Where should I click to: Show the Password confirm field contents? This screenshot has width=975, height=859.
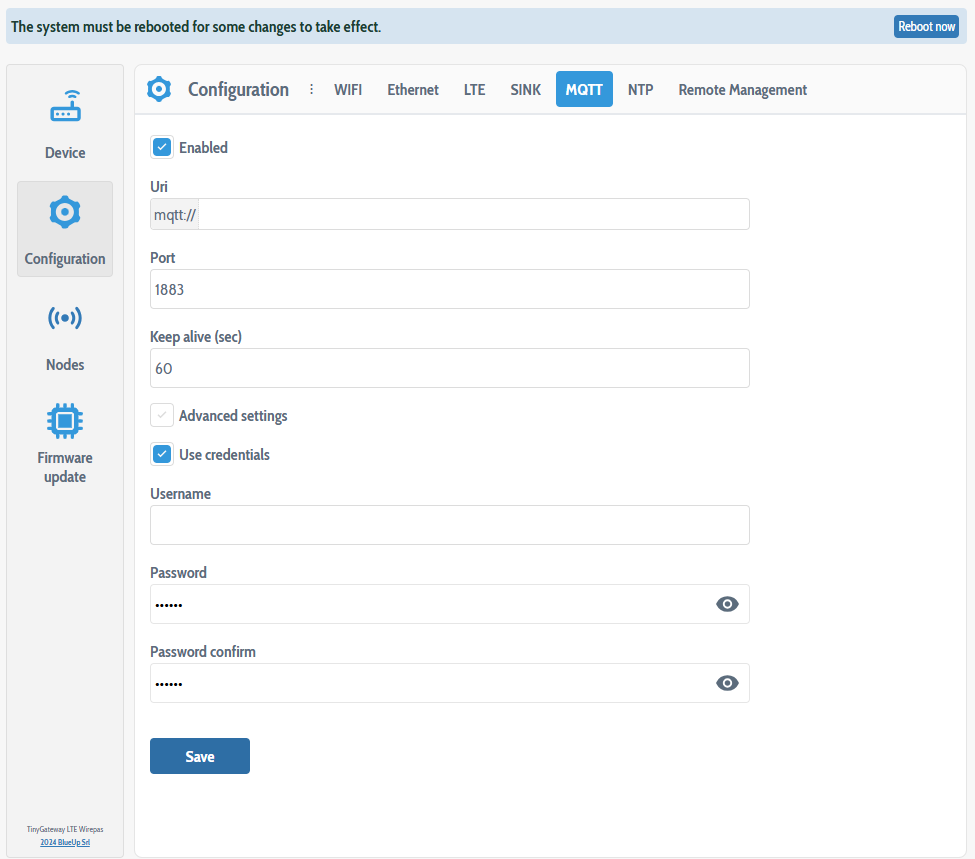coord(727,682)
